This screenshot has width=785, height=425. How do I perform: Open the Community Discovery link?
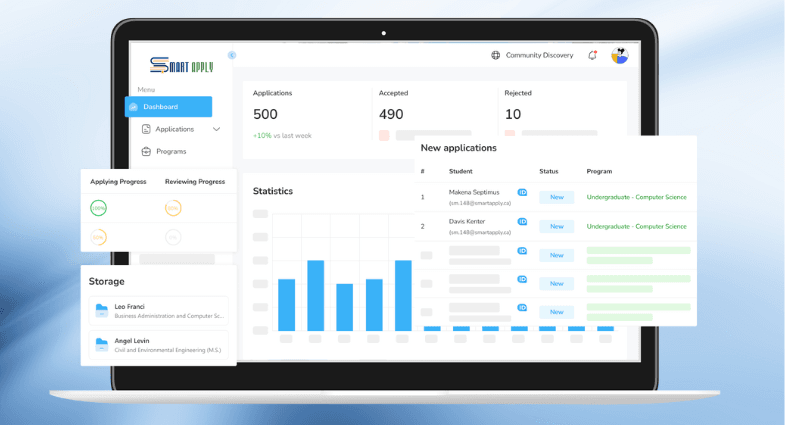539,55
